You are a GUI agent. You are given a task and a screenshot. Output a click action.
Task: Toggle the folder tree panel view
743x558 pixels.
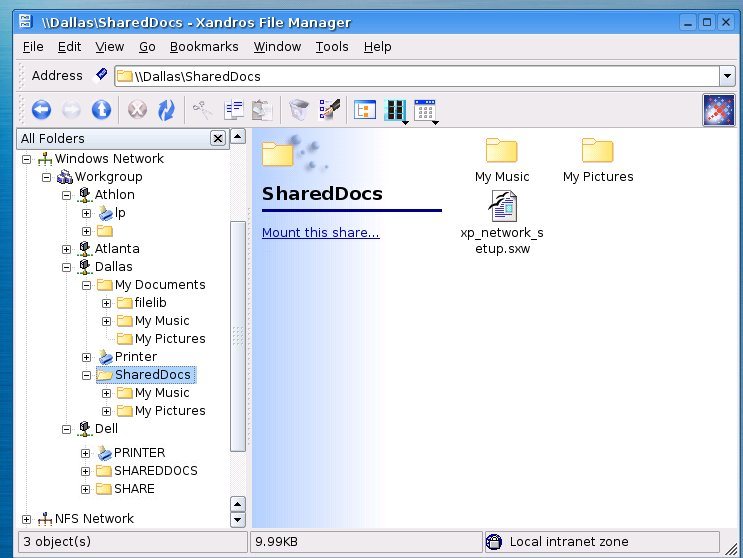coord(364,109)
